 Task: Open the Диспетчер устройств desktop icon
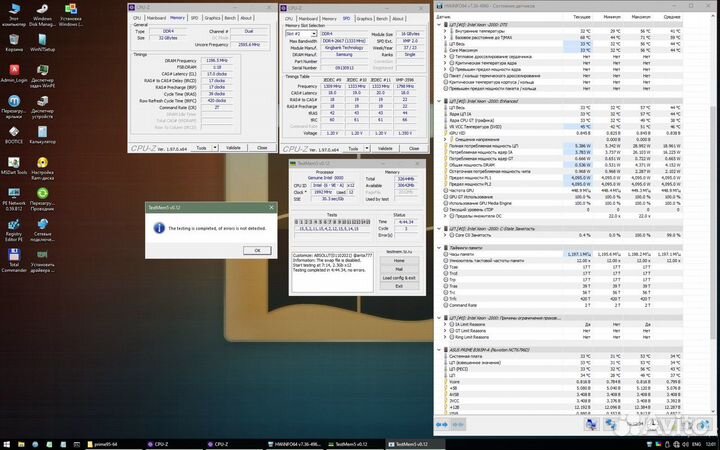[42, 107]
